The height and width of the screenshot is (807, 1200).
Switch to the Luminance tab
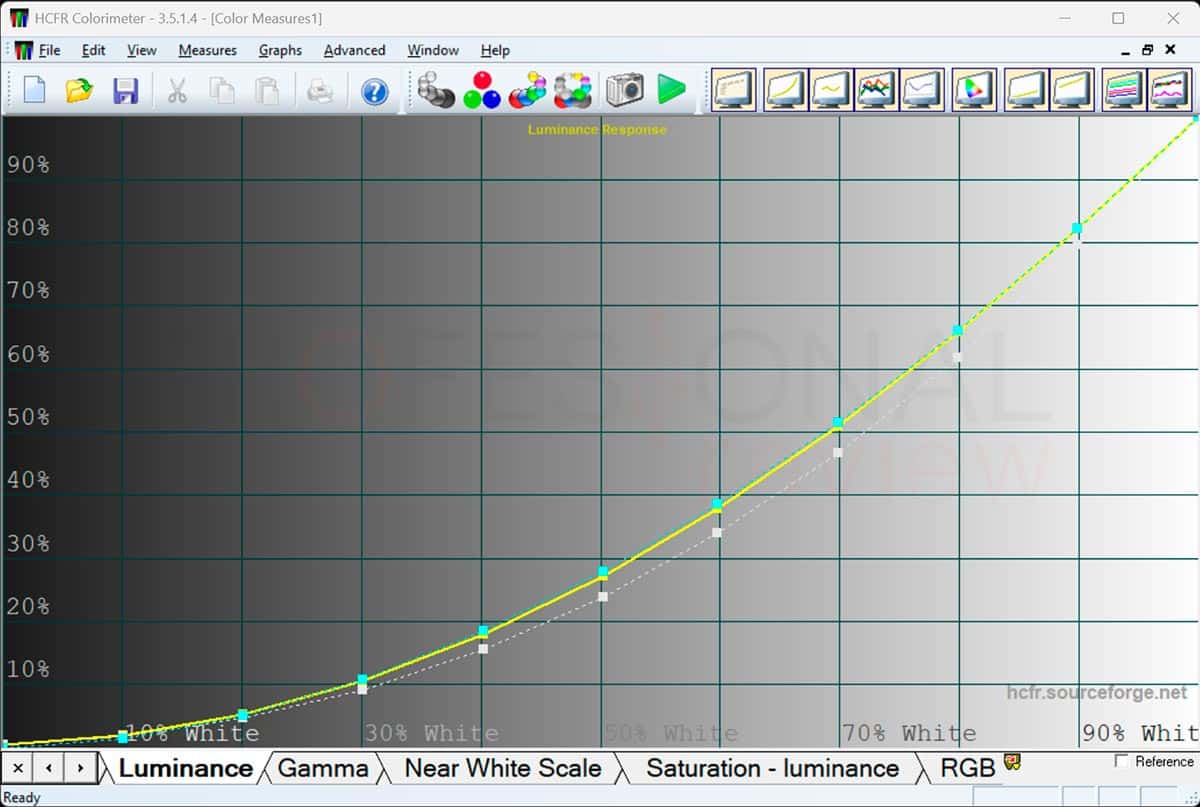(185, 768)
